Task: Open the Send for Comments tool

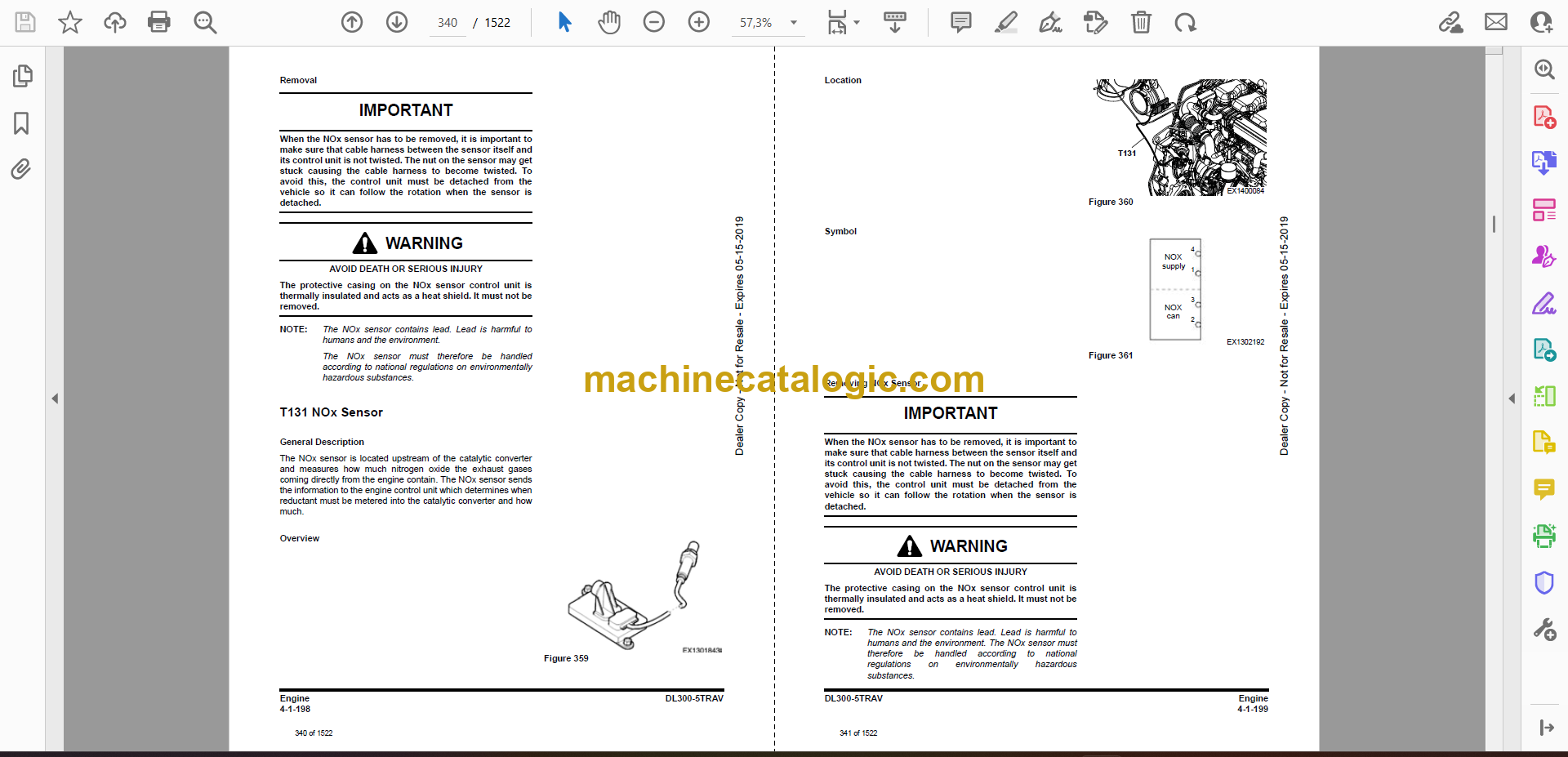Action: (x=1544, y=256)
